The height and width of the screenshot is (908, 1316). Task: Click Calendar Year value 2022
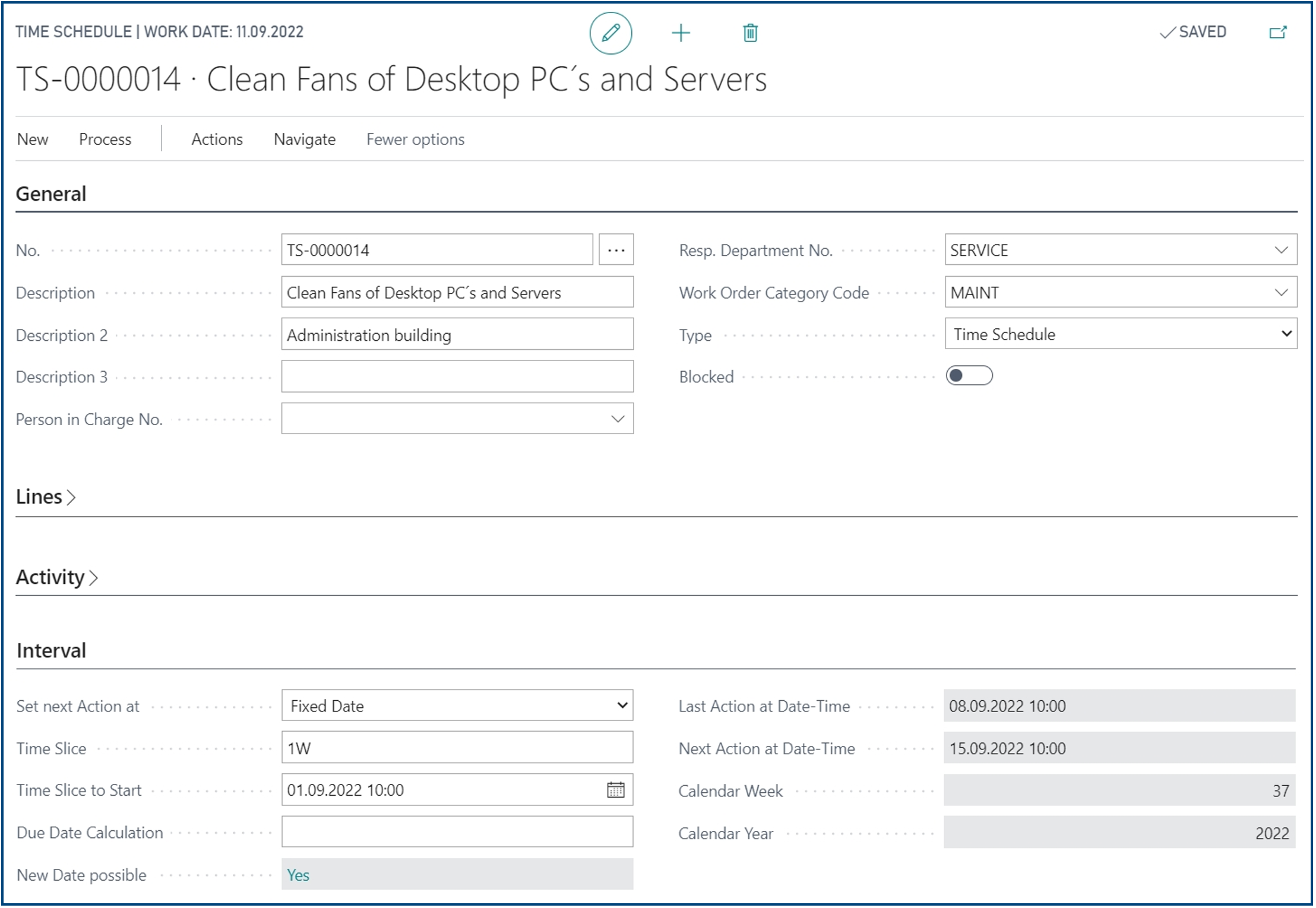pos(1119,833)
